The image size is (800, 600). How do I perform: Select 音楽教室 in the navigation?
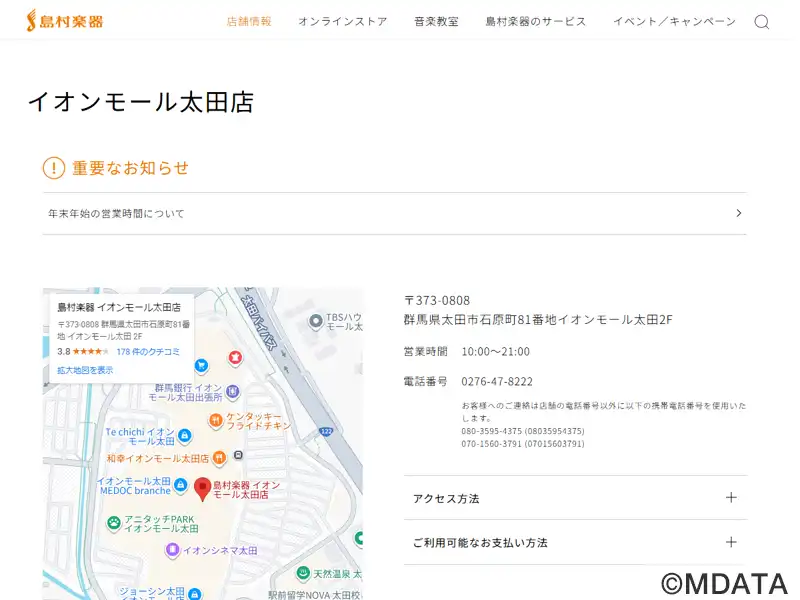(436, 21)
